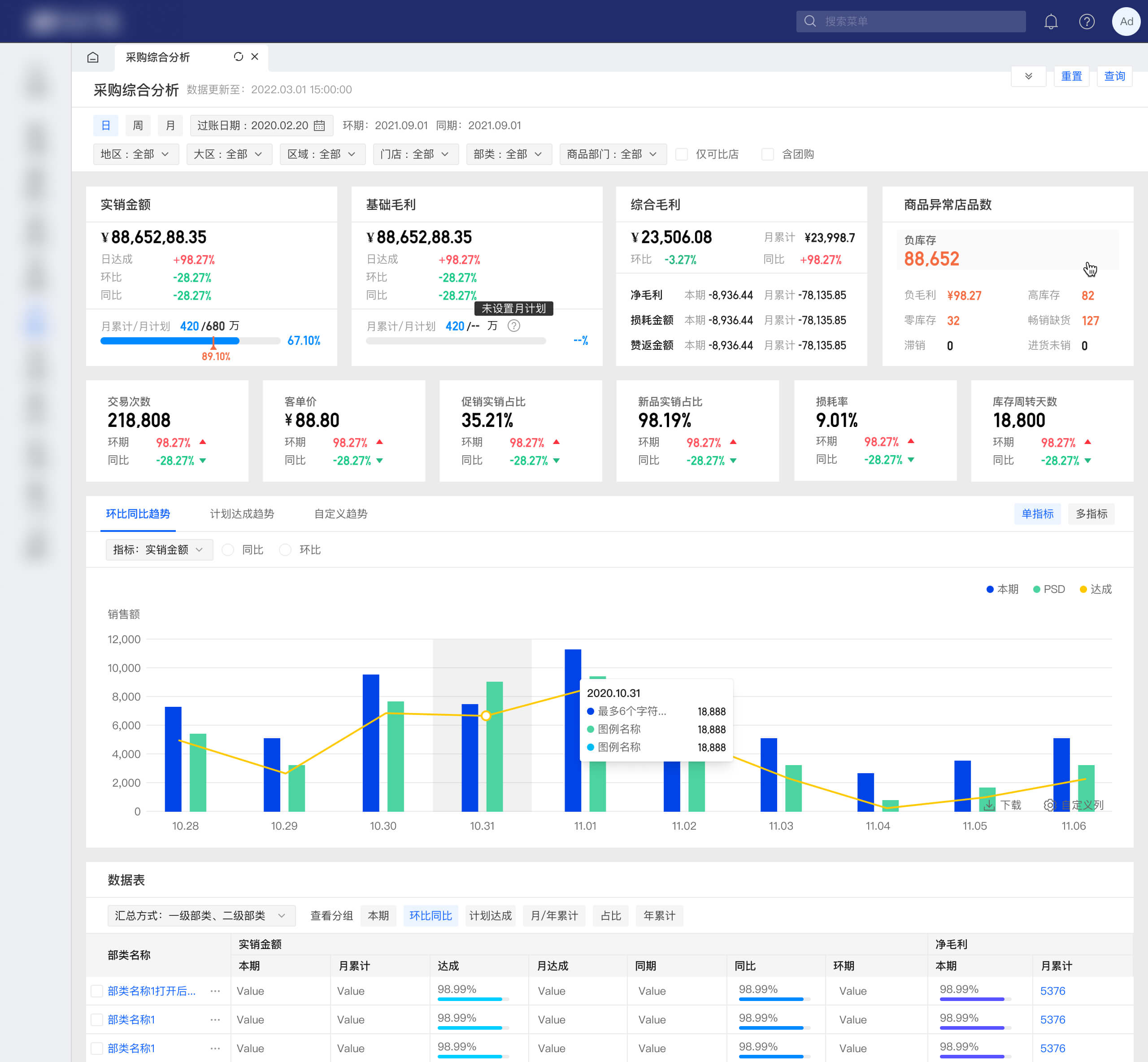Go to the home tab icon
Image resolution: width=1148 pixels, height=1062 pixels.
point(93,57)
